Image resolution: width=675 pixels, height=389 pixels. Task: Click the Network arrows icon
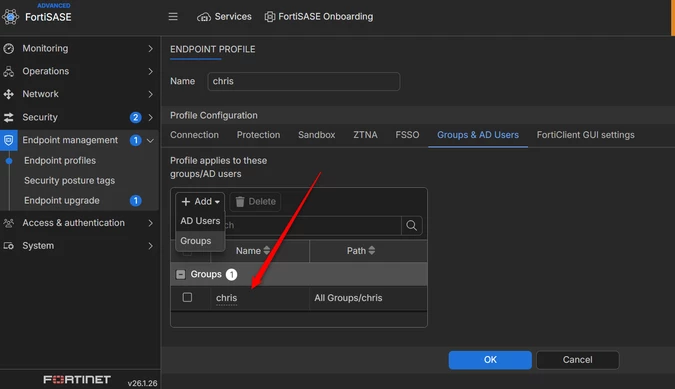click(9, 94)
